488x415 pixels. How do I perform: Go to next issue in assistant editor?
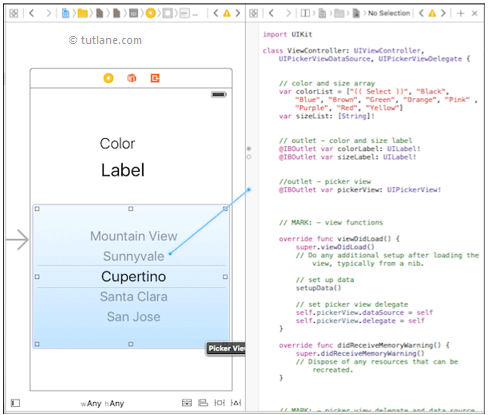point(443,13)
